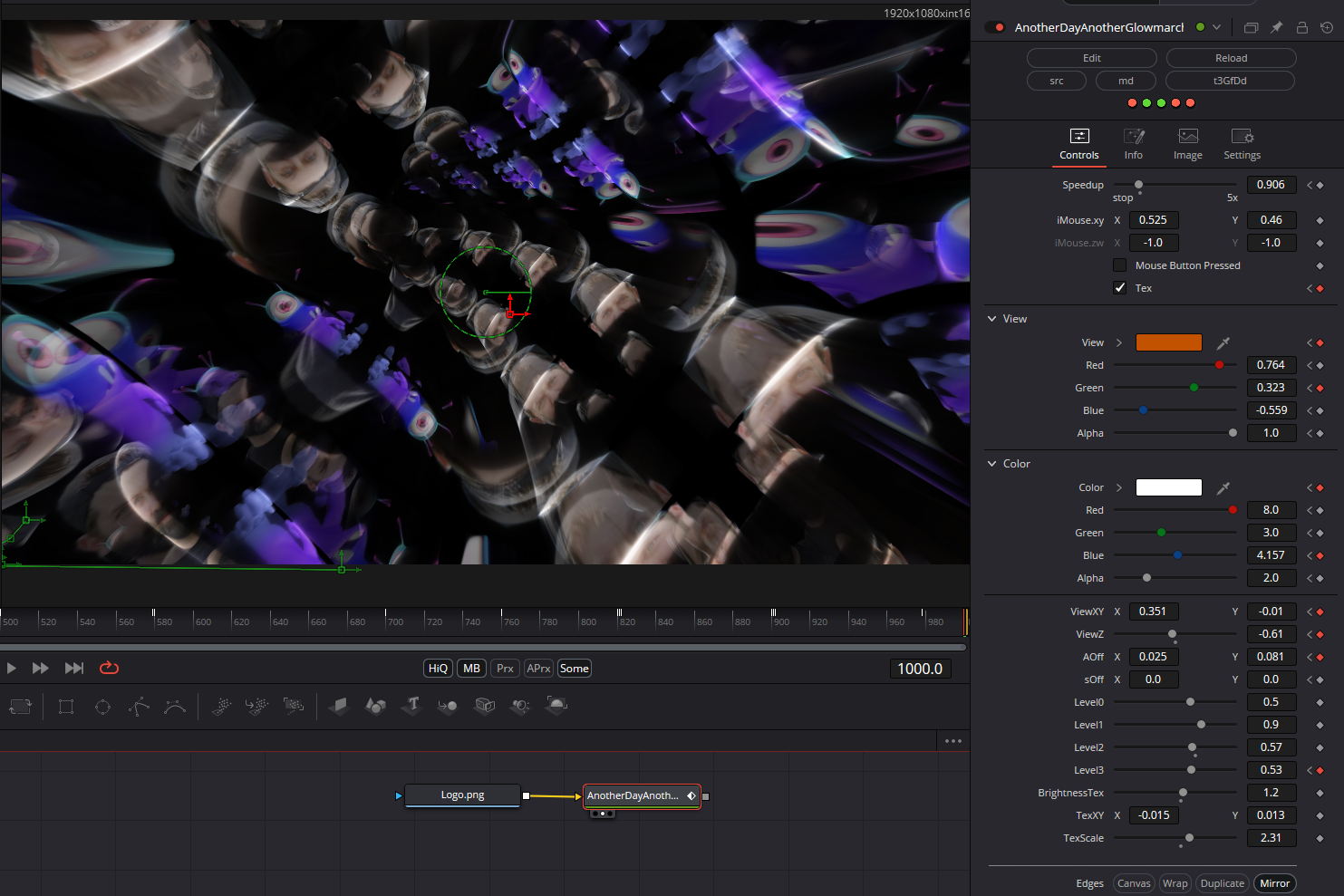Lock the node using the padlock icon
The image size is (1344, 896).
1301,27
